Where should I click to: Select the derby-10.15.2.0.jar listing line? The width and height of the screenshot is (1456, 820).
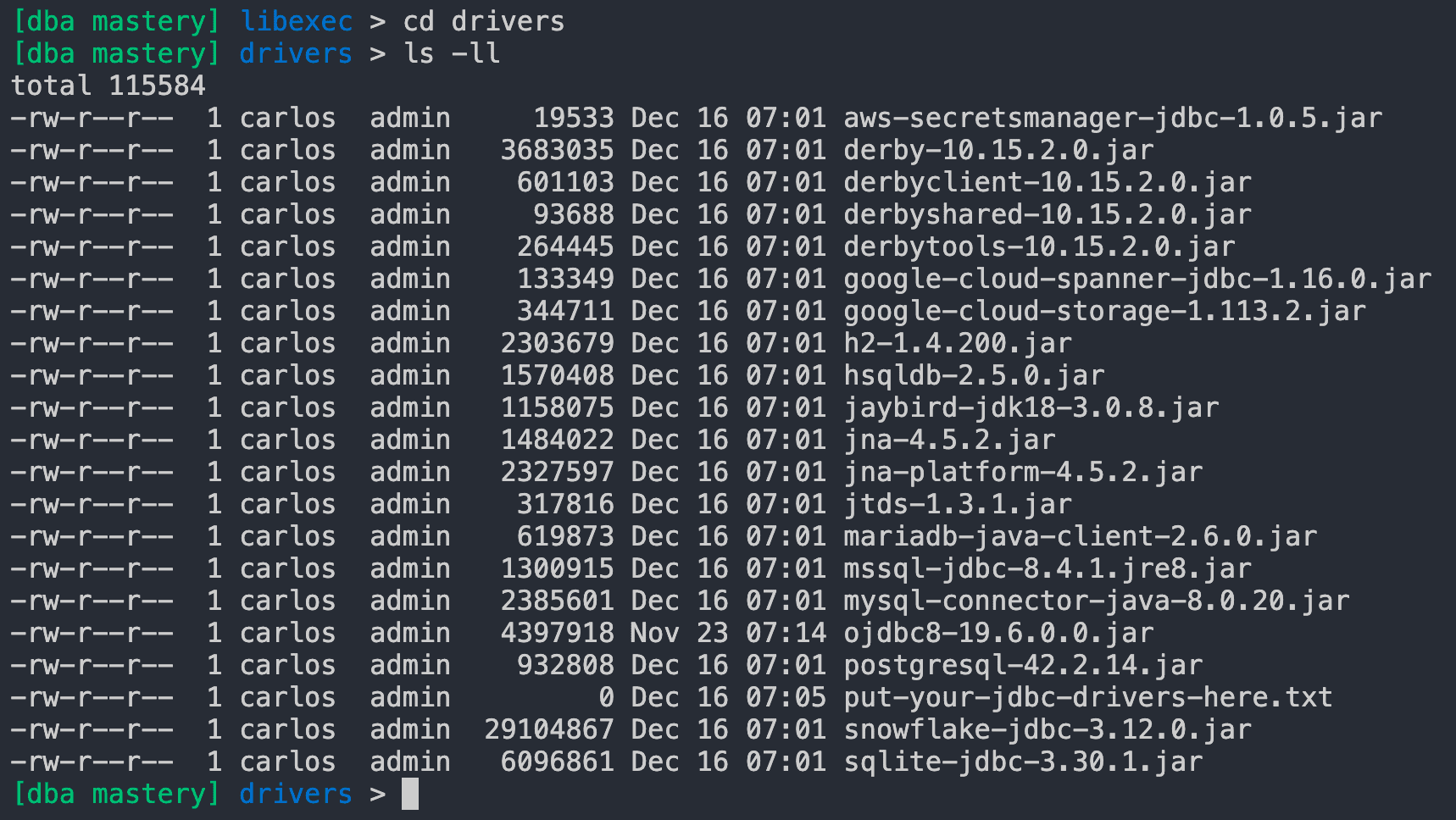[x=996, y=149]
